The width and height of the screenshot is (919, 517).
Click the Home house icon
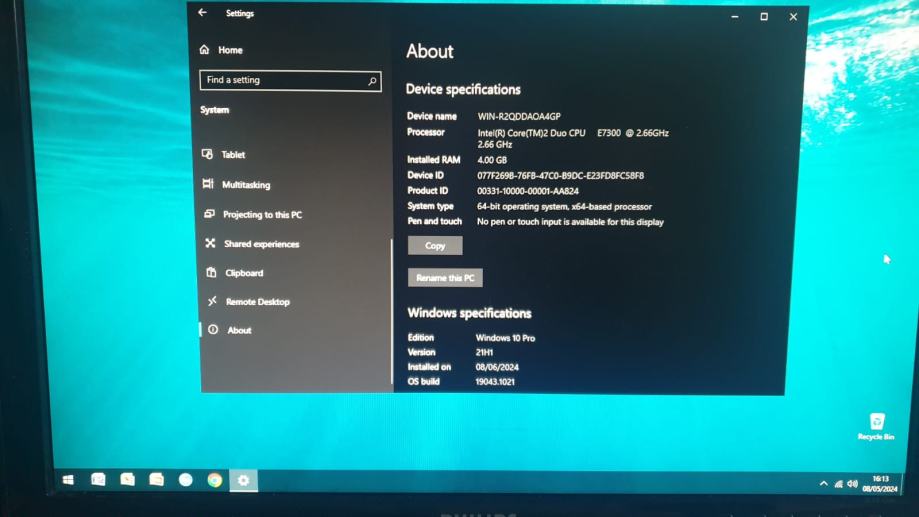click(204, 49)
